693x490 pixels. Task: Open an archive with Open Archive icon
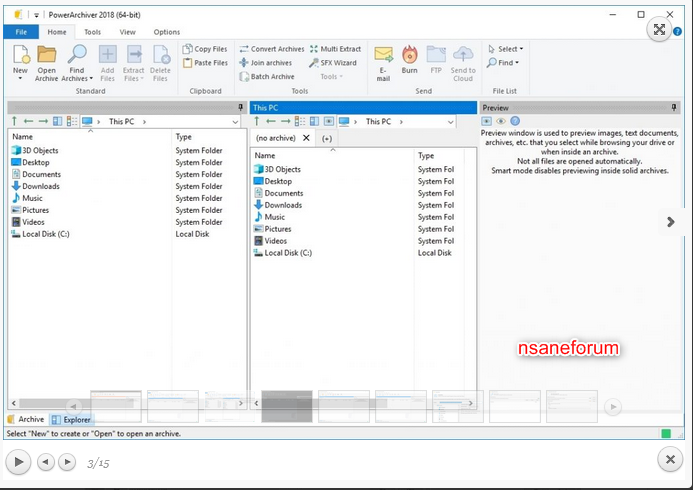(46, 54)
